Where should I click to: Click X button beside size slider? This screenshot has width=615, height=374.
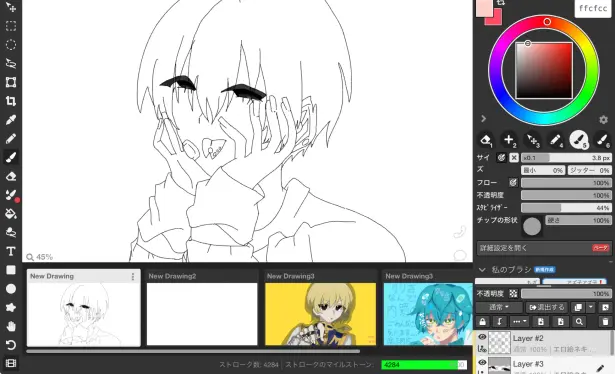tap(514, 158)
